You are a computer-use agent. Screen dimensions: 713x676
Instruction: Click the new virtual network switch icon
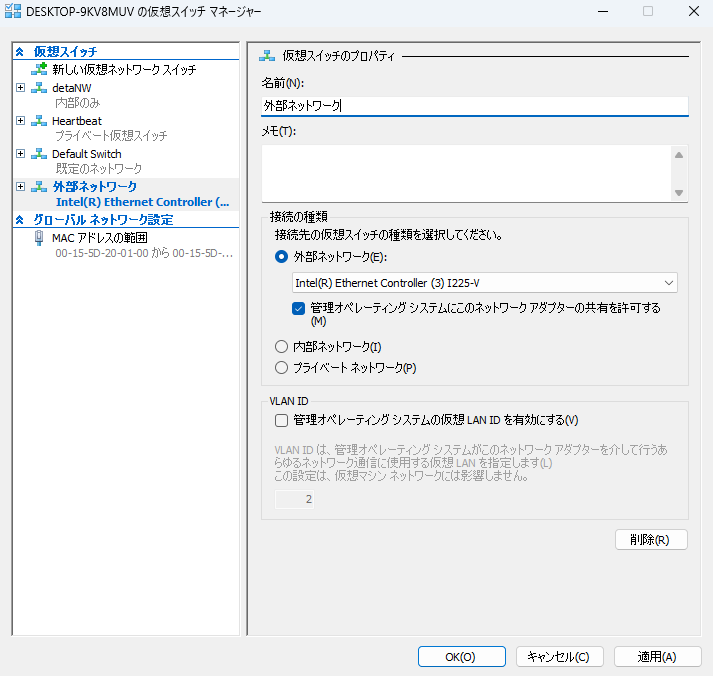(x=39, y=70)
